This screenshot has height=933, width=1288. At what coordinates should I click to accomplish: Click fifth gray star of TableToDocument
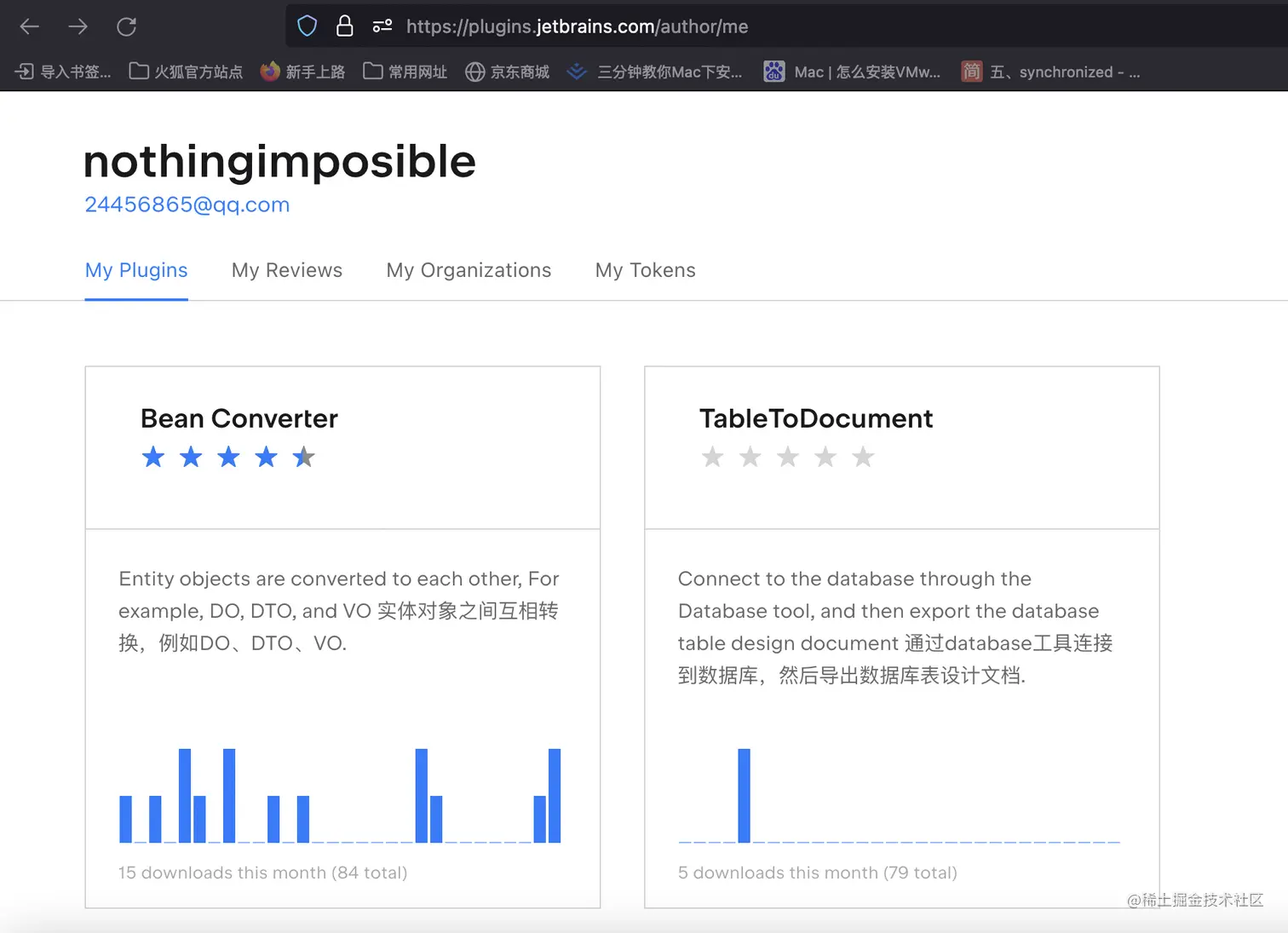[x=863, y=458]
